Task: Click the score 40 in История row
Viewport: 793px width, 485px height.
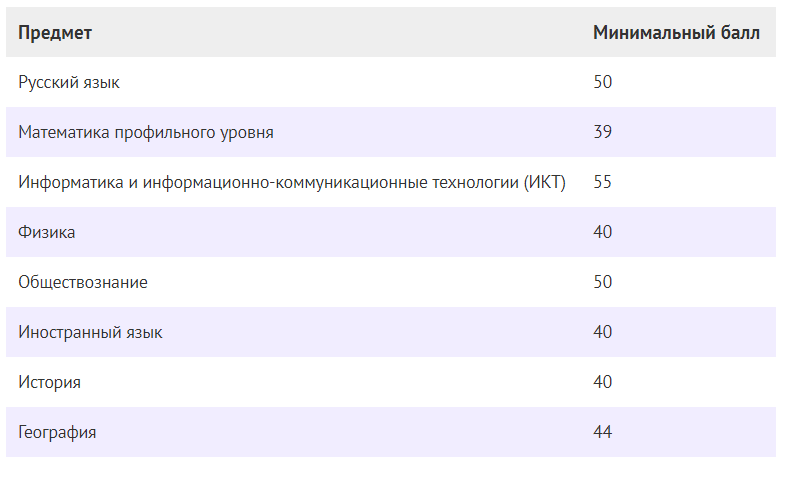Action: coord(602,382)
